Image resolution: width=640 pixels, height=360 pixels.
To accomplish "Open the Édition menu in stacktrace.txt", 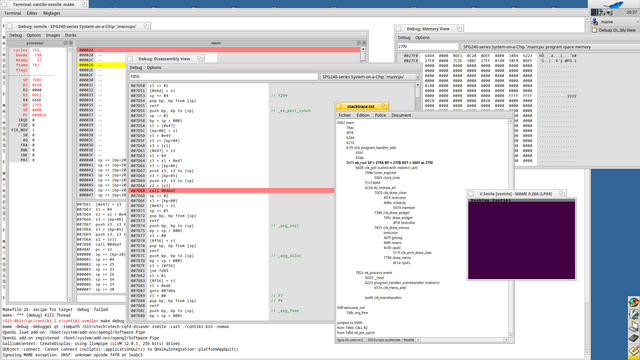I will tap(363, 115).
